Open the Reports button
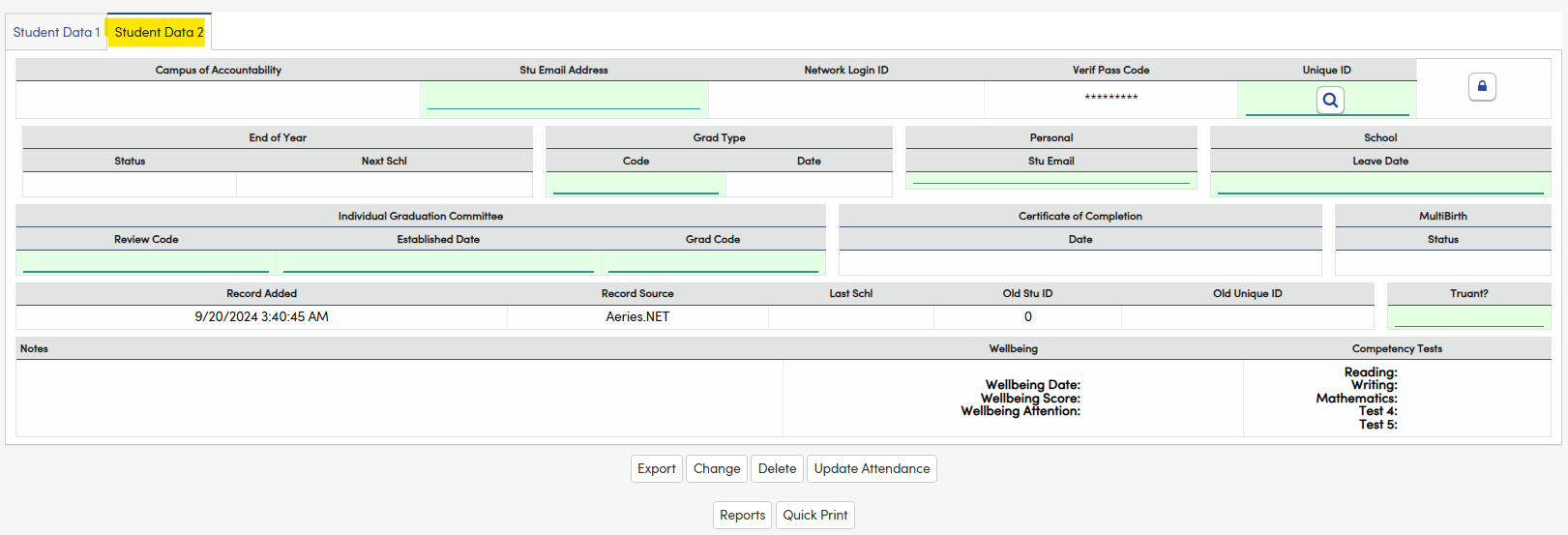Screen dimensions: 1568x535 [743, 515]
